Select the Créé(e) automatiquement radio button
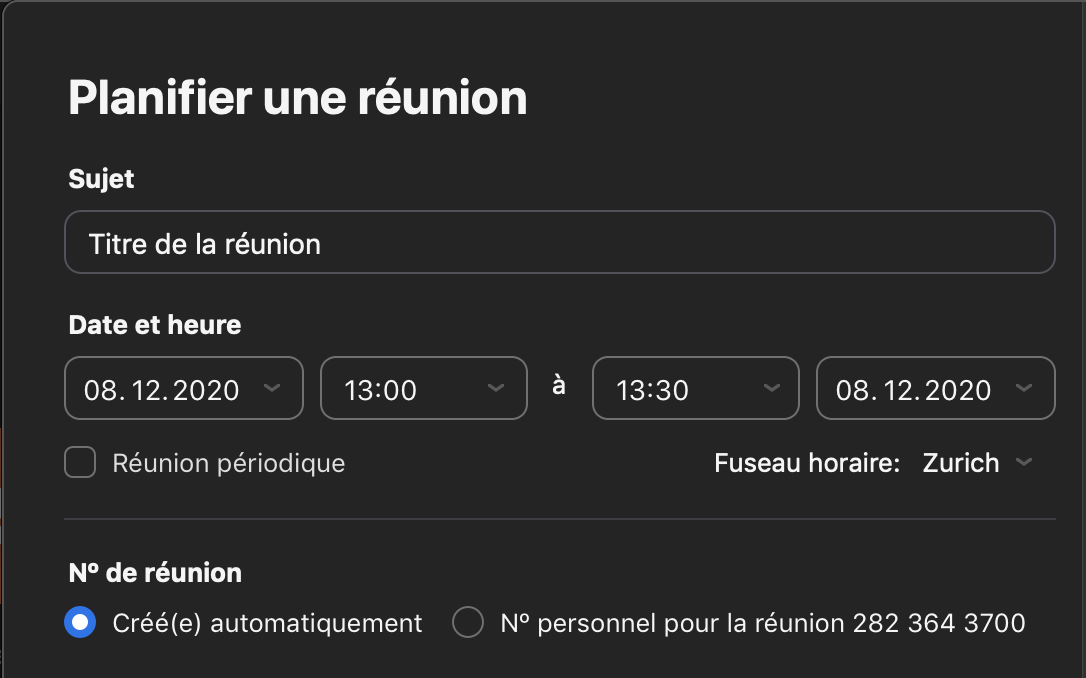This screenshot has height=678, width=1086. pyautogui.click(x=80, y=623)
